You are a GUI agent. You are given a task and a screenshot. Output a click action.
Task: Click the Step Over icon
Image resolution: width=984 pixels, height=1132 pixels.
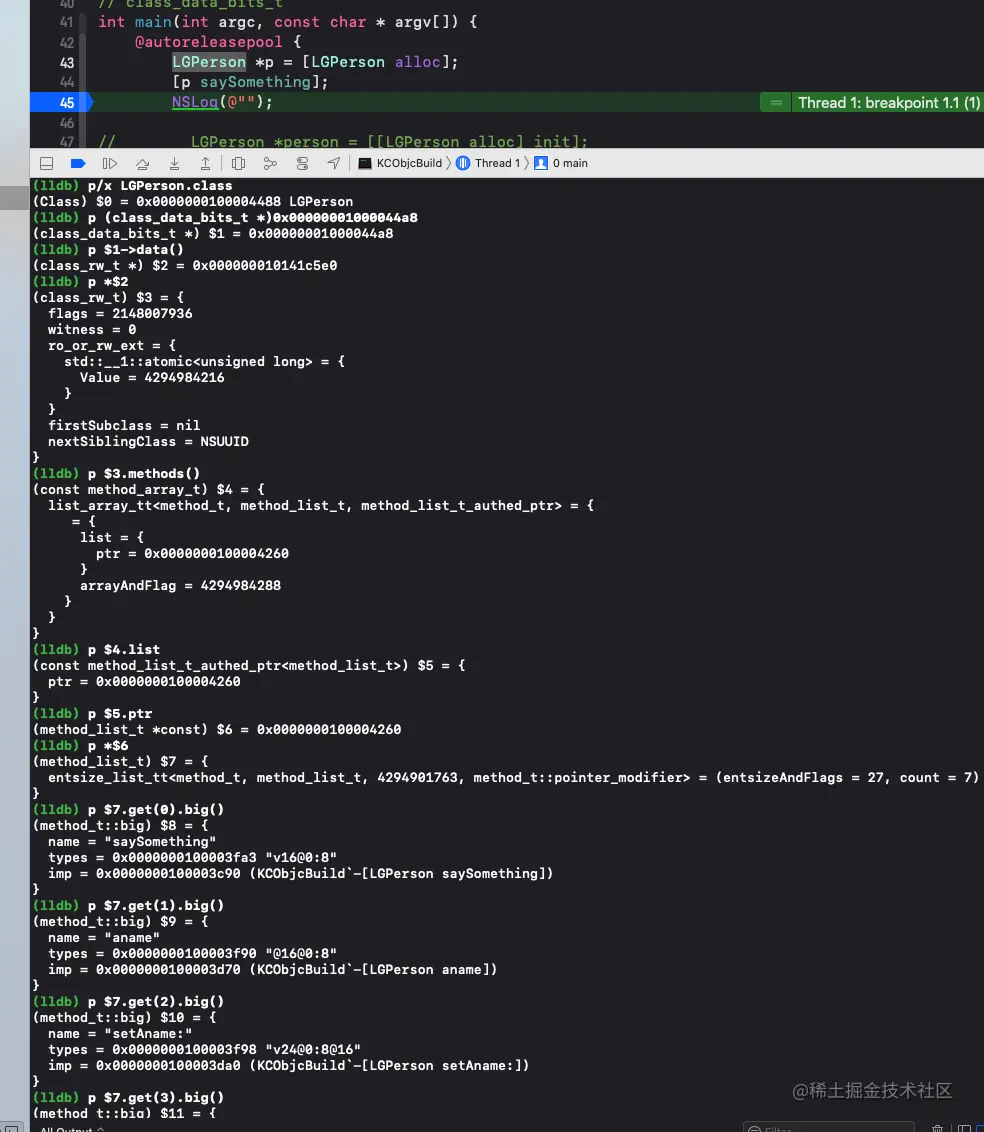coord(142,164)
